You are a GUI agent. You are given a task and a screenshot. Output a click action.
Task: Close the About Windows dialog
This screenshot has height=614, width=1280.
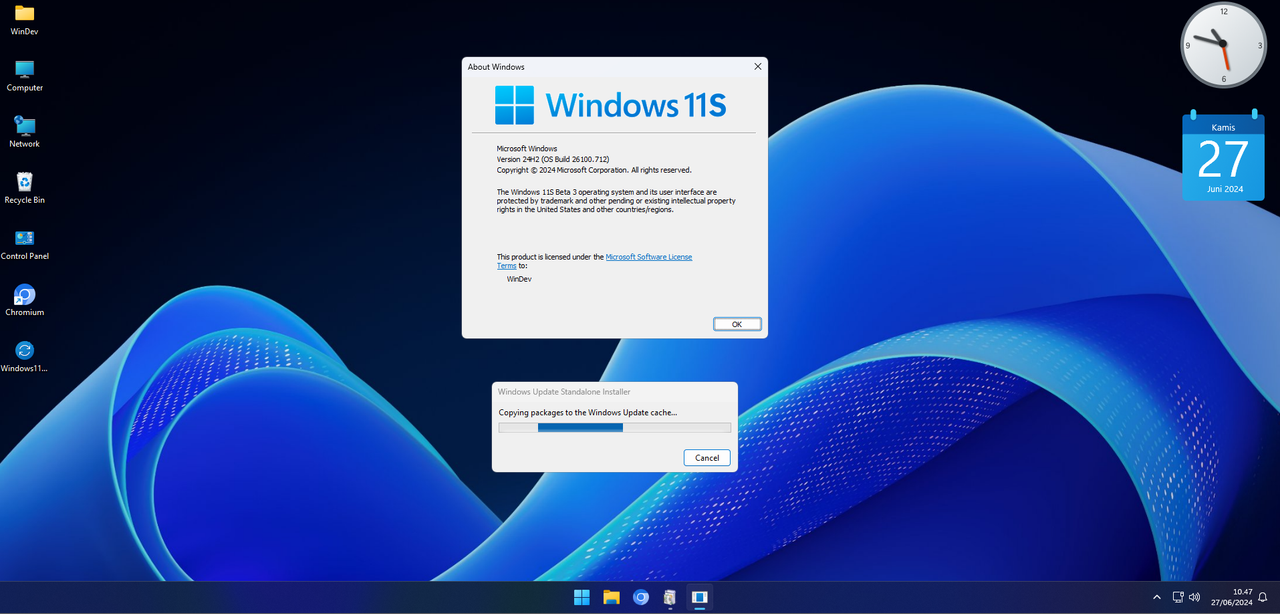[758, 67]
